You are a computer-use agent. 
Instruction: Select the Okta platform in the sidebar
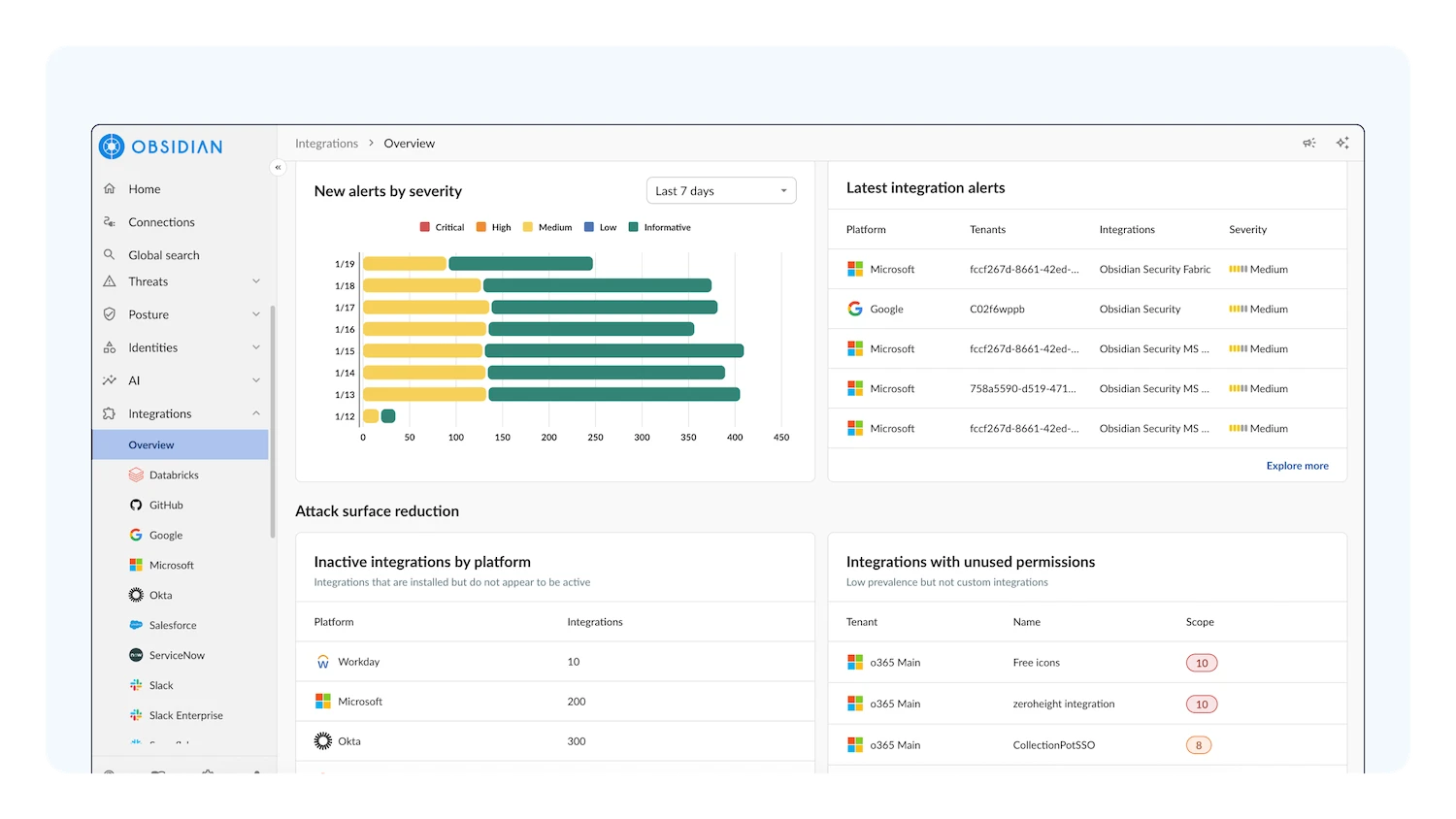(x=160, y=595)
